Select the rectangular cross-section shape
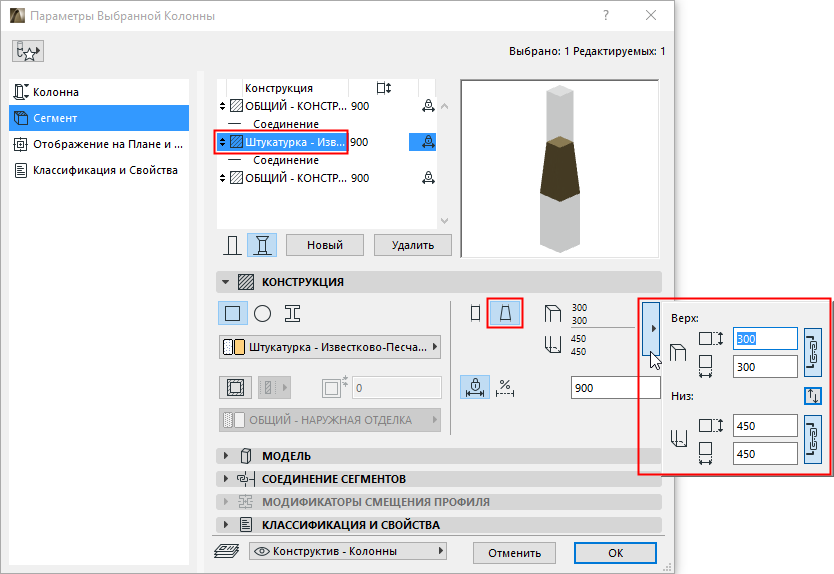The width and height of the screenshot is (834, 574). click(x=232, y=314)
